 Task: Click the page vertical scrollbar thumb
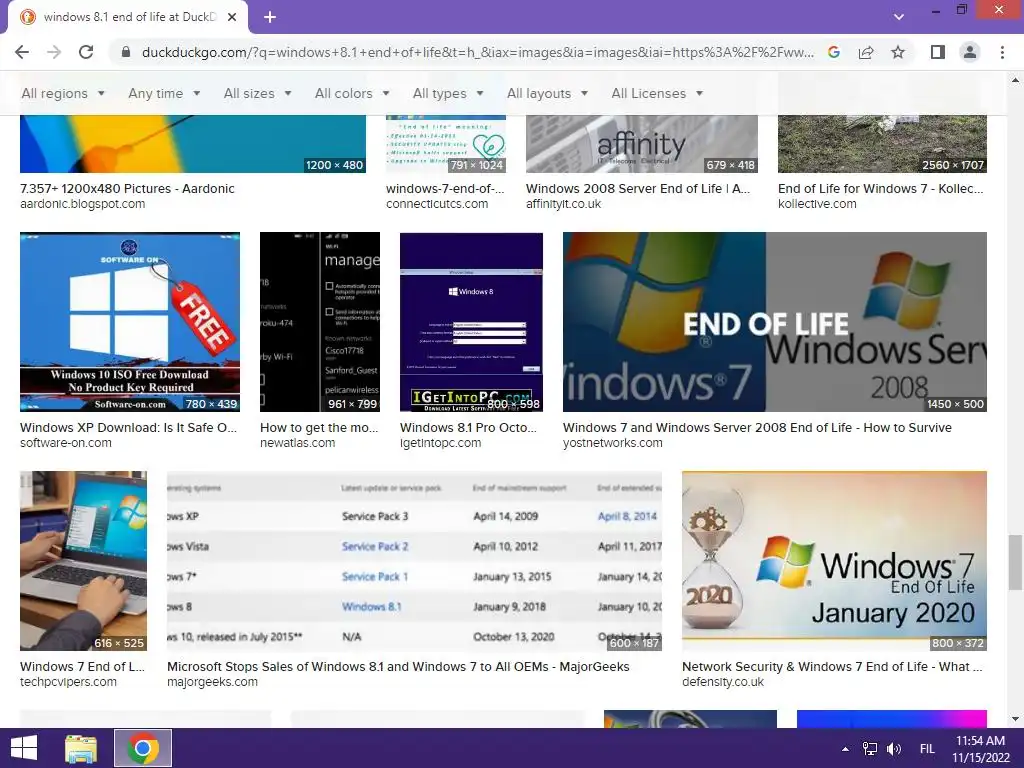tap(1015, 562)
